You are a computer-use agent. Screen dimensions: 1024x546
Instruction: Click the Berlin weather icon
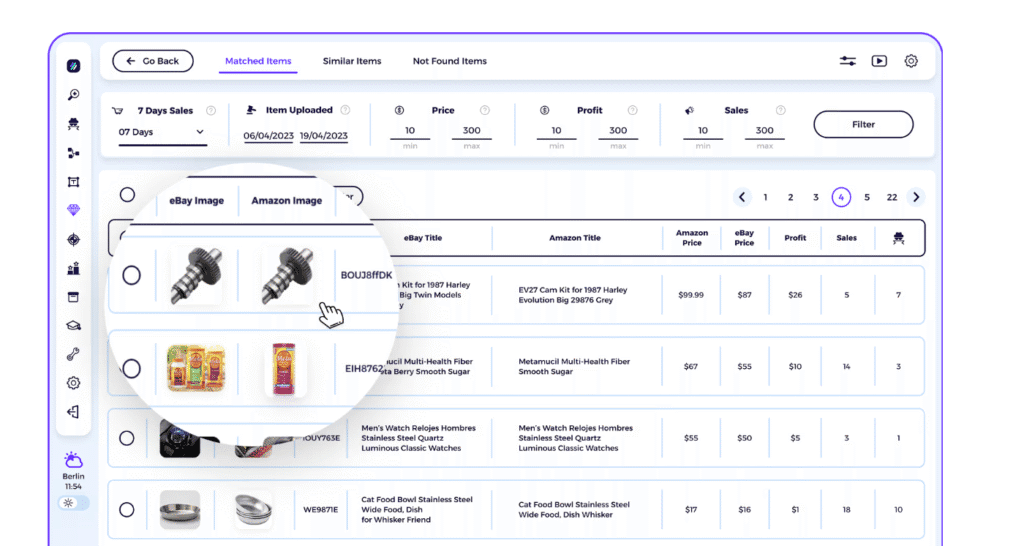(73, 460)
